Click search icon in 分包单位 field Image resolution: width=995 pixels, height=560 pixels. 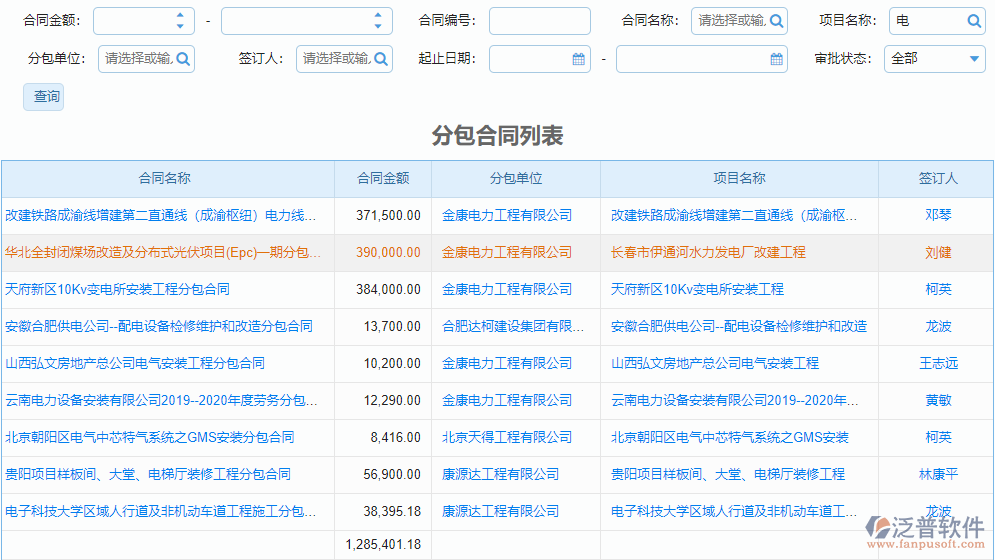point(183,59)
